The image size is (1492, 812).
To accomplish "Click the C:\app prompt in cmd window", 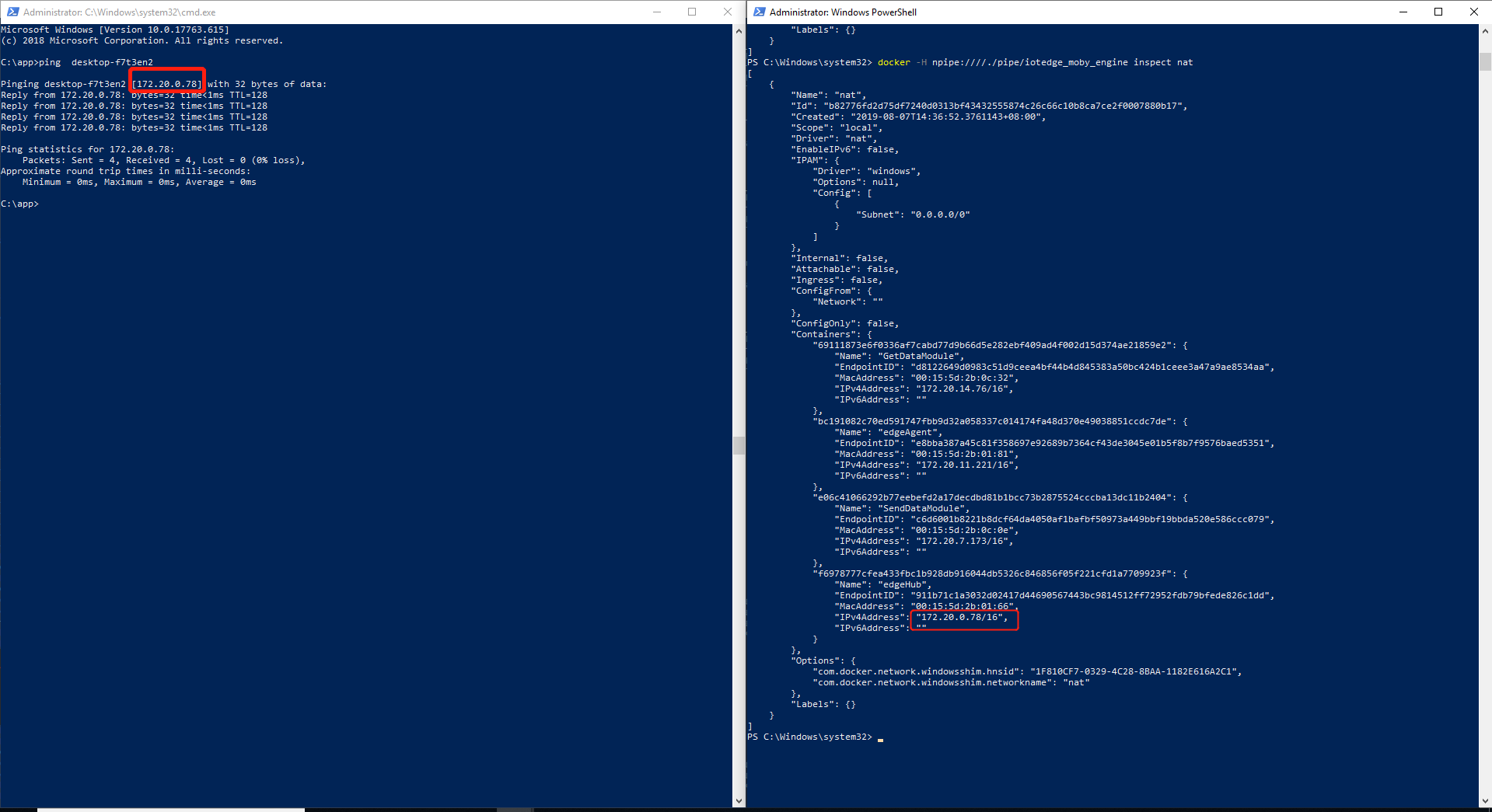I will pos(19,203).
